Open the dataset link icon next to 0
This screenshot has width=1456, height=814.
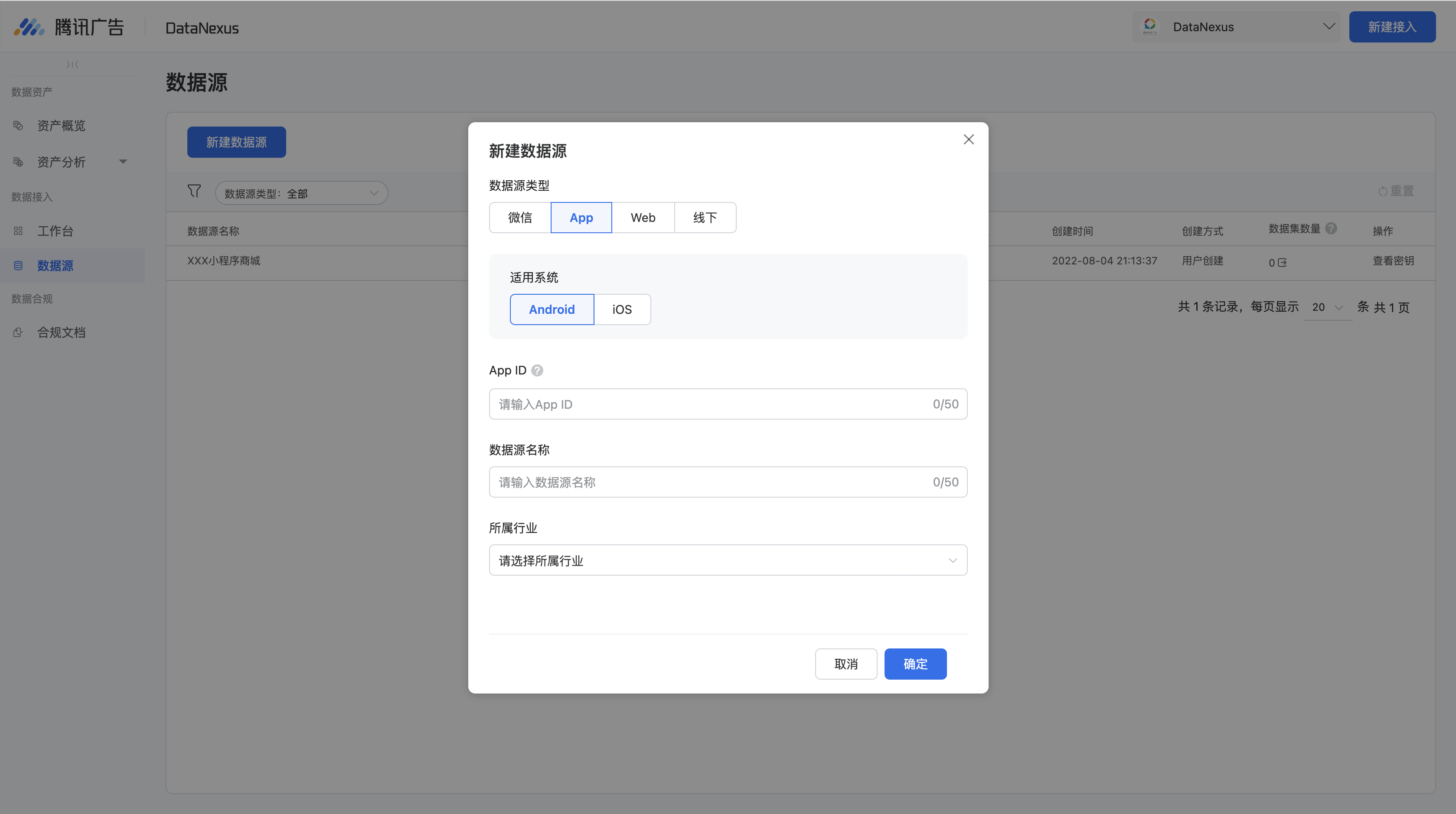click(1282, 263)
